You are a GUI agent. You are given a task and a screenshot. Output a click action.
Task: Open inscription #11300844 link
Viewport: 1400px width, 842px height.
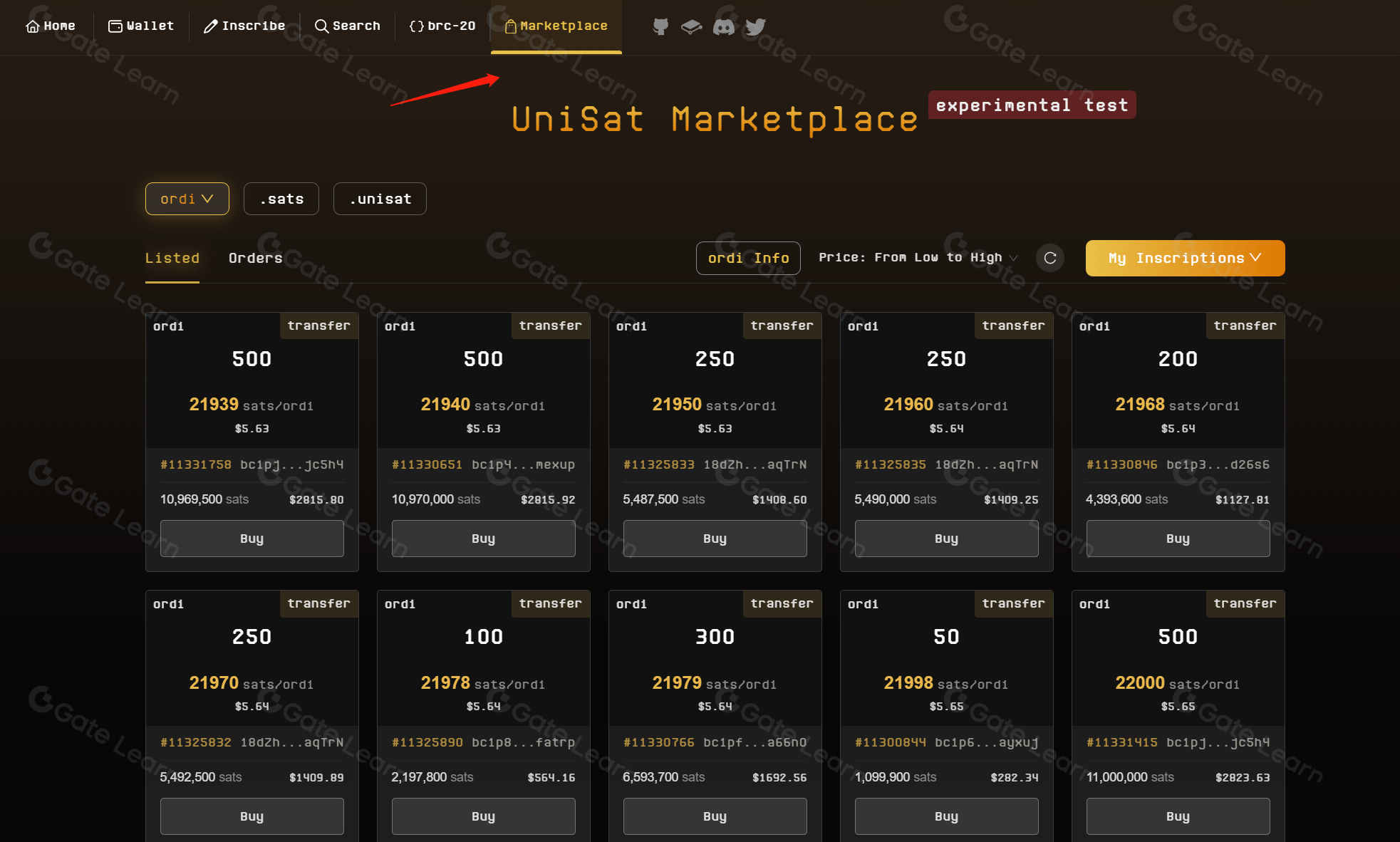tap(891, 742)
